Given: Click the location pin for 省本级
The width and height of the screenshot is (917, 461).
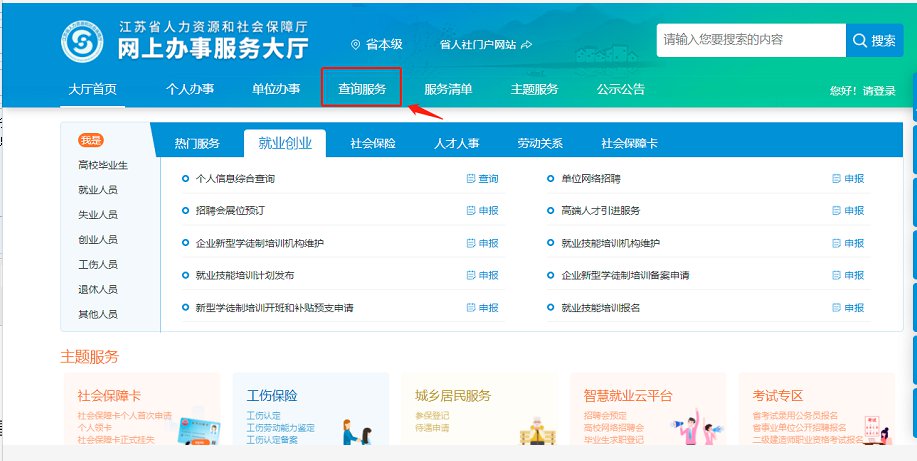Looking at the screenshot, I should coord(355,45).
